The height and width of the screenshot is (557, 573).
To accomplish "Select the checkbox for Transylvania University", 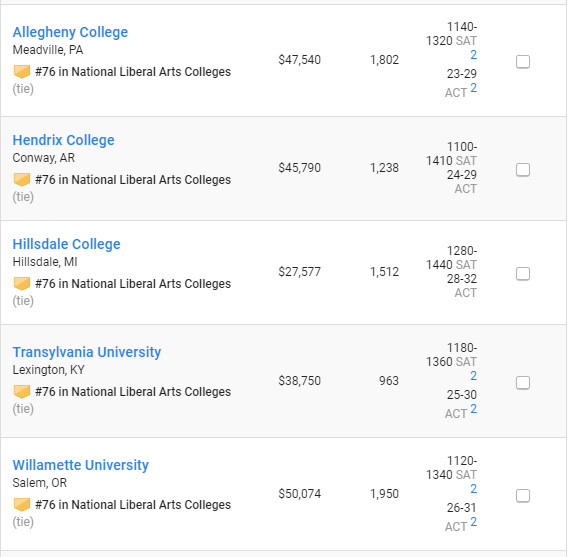I will point(523,383).
